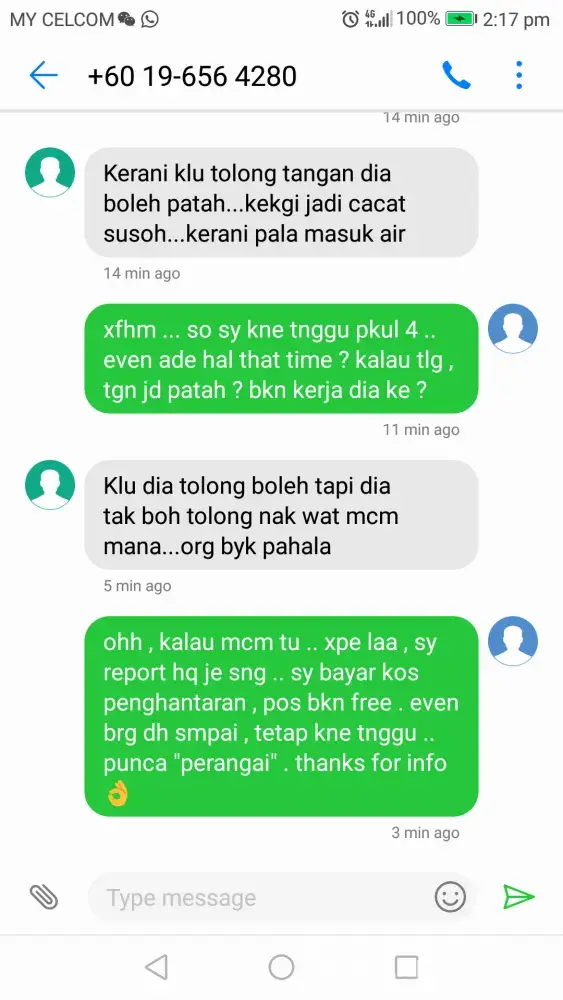563x1000 pixels.
Task: Select the 'Klu dia tolong boleh' message bubble
Action: coord(281,515)
